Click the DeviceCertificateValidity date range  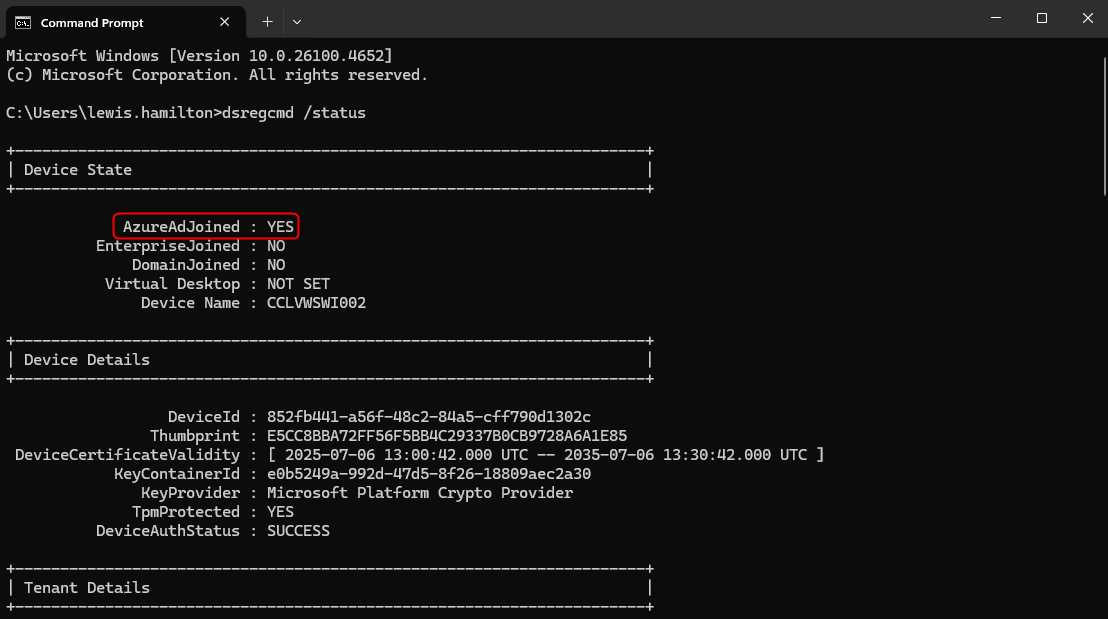pyautogui.click(x=545, y=455)
